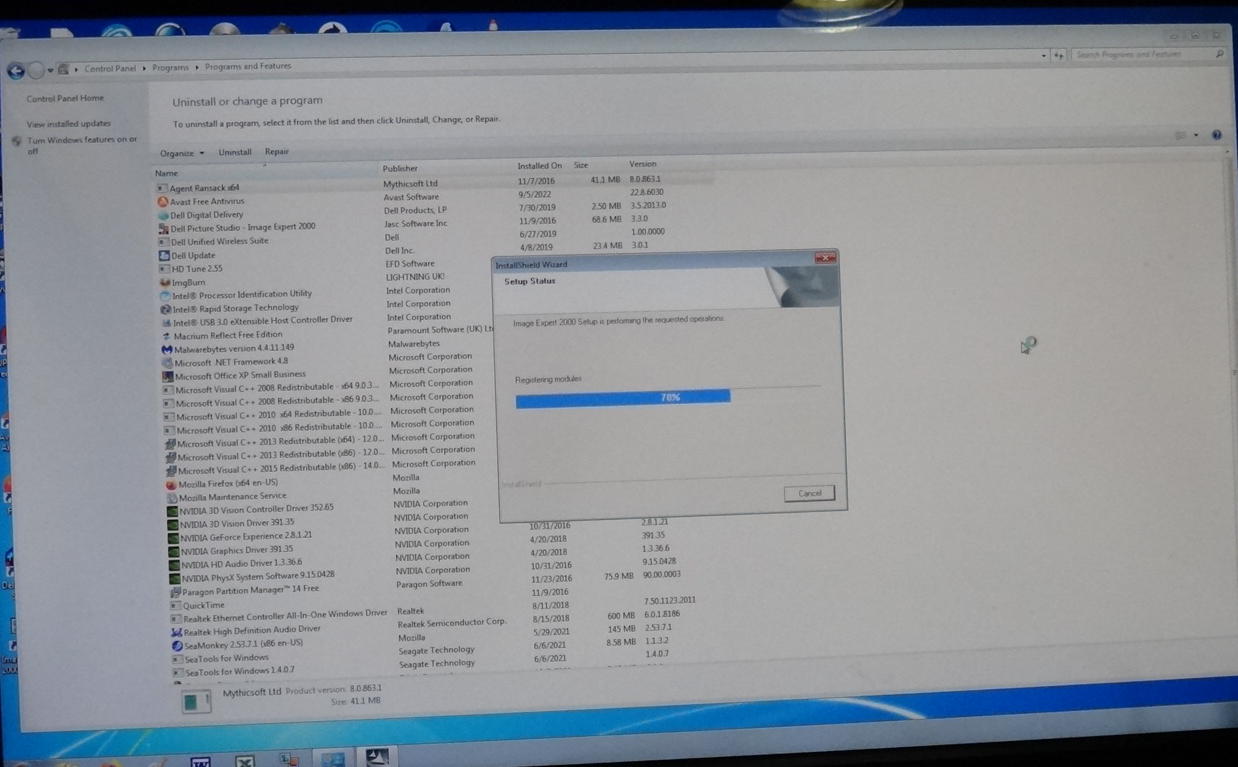Click the Windows features shield icon
The width and height of the screenshot is (1238, 767).
[x=16, y=142]
